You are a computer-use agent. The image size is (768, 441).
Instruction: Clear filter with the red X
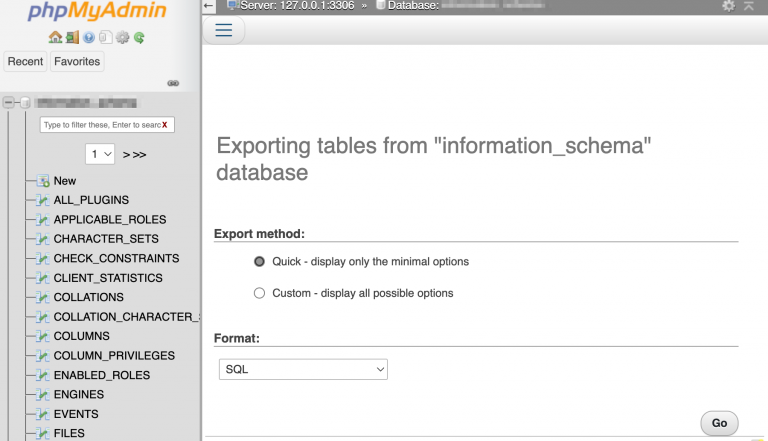pyautogui.click(x=165, y=125)
